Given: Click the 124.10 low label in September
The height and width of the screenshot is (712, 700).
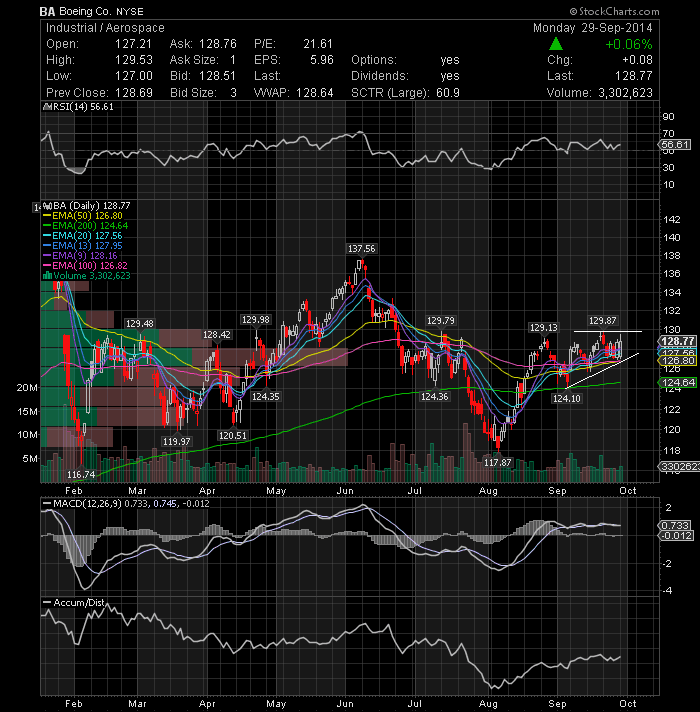Looking at the screenshot, I should (x=566, y=399).
